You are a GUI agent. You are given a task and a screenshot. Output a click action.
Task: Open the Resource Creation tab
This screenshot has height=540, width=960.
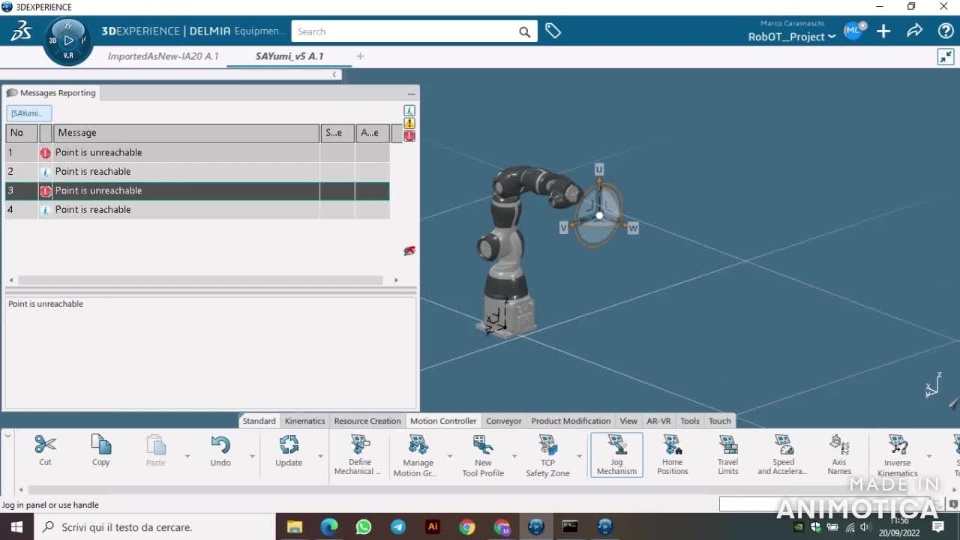click(367, 421)
